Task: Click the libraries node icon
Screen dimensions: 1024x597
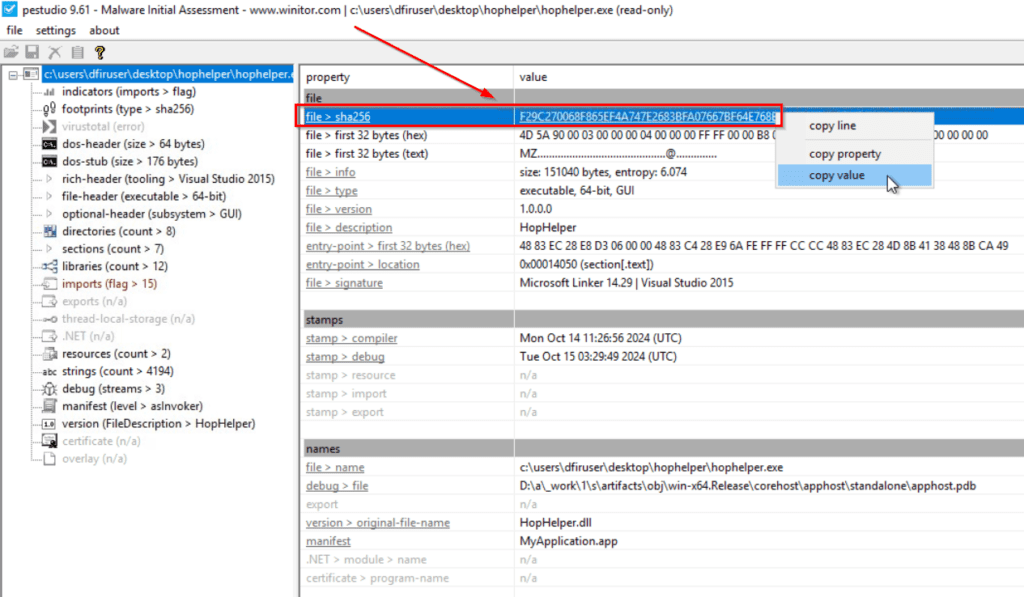Action: click(x=48, y=267)
